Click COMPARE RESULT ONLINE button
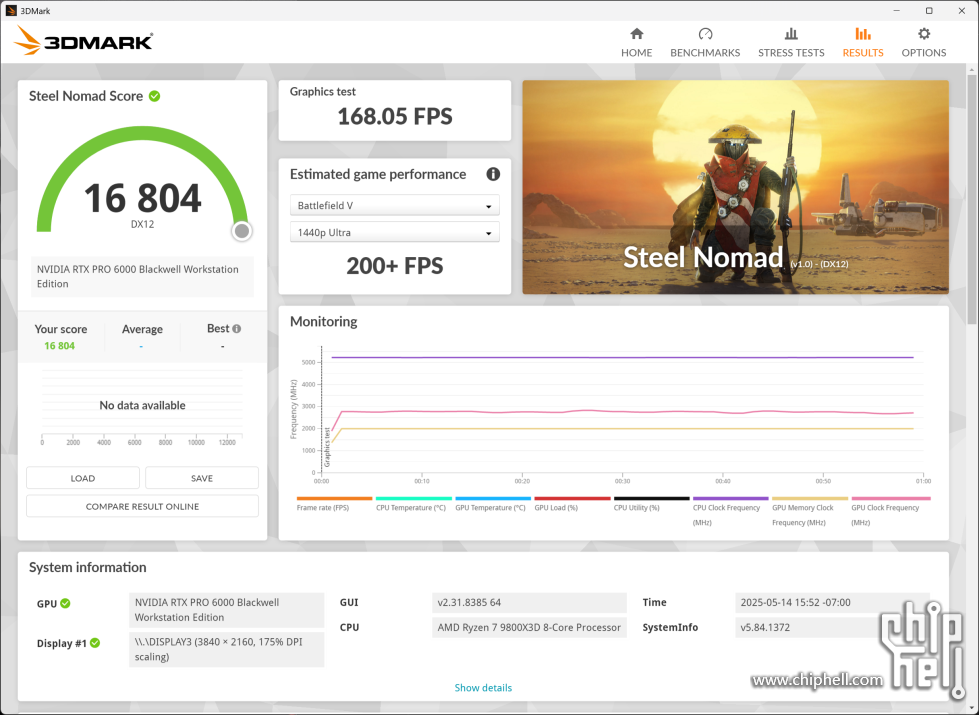The image size is (979, 715). [142, 506]
